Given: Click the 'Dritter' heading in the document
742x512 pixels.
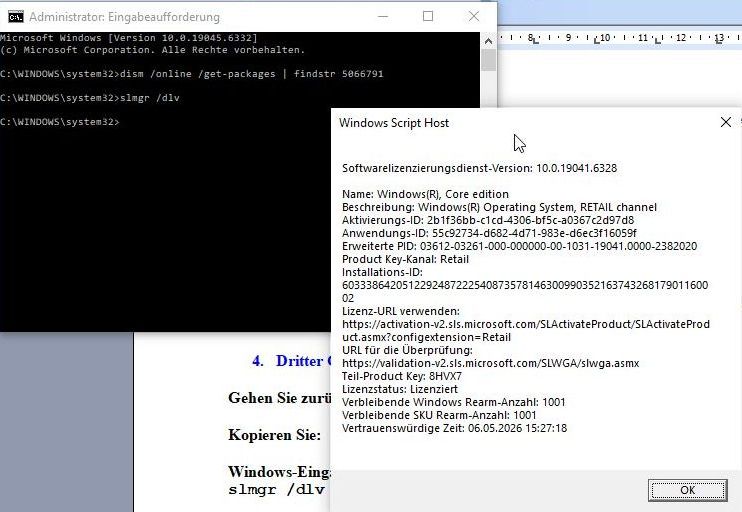Looking at the screenshot, I should 300,361.
